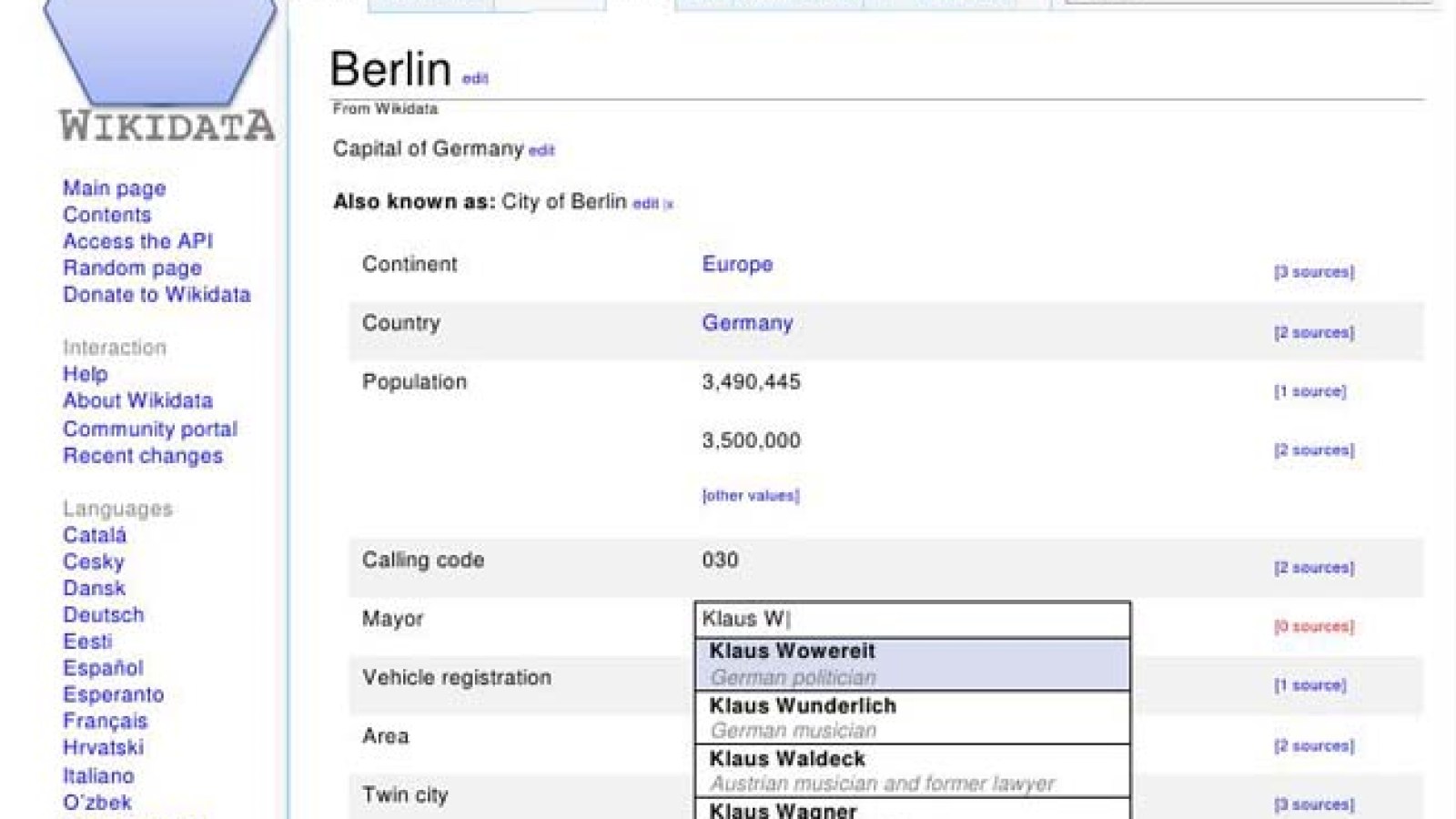Expand other values for Population

(x=751, y=496)
